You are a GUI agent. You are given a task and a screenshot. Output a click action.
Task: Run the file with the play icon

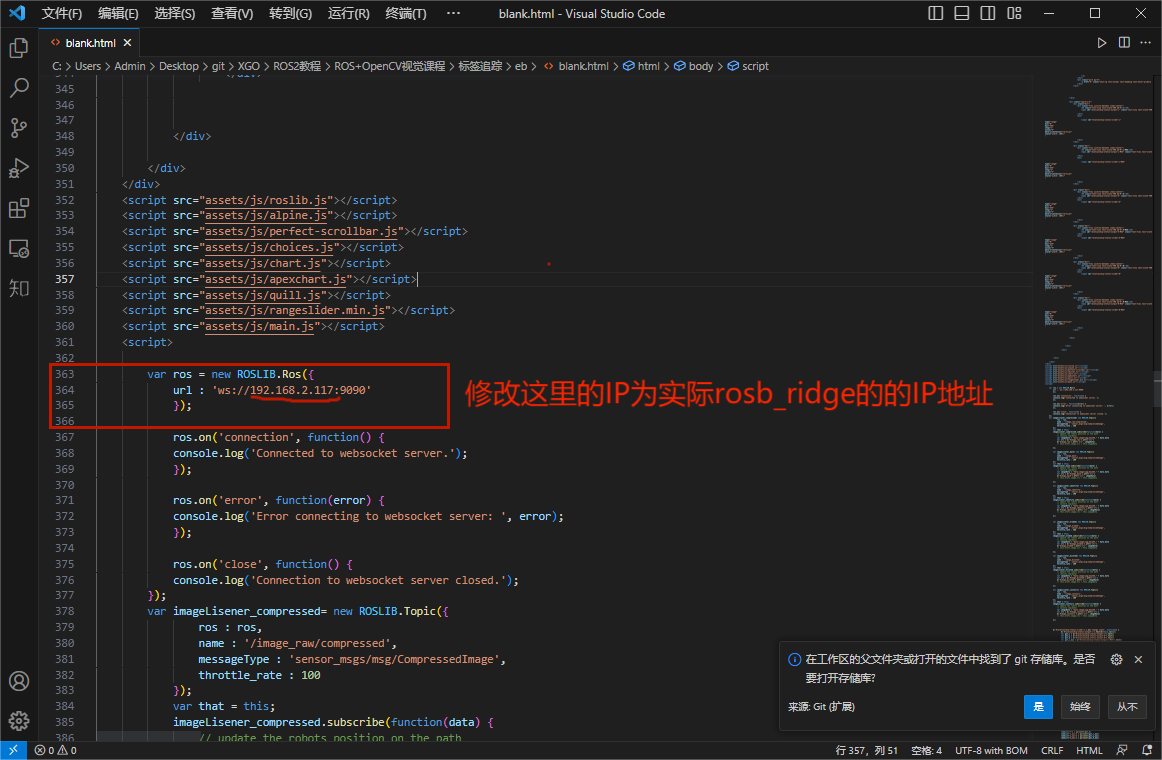tap(1102, 43)
